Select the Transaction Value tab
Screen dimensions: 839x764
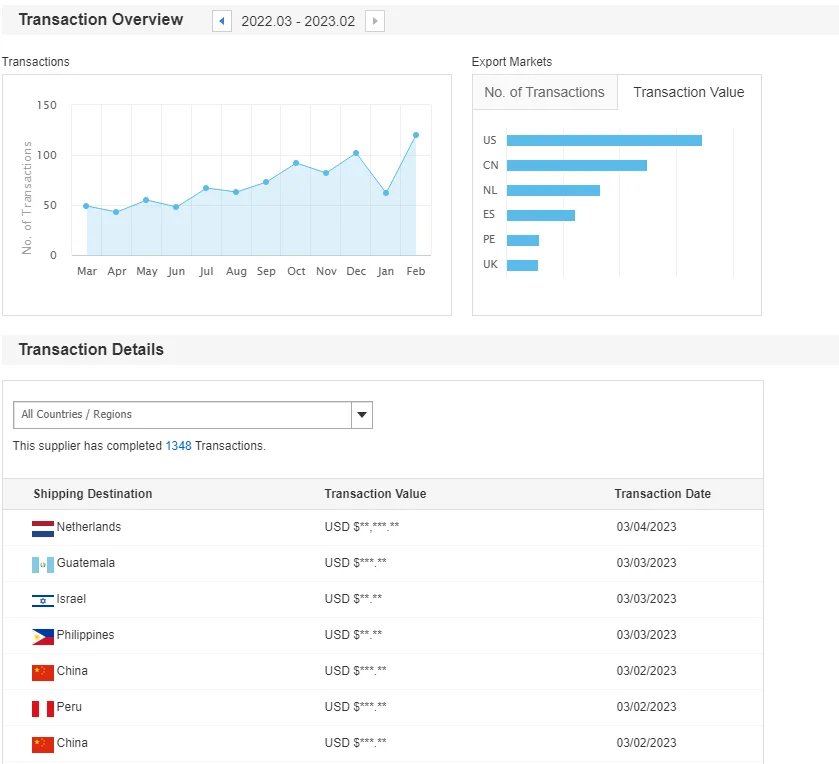click(x=689, y=92)
